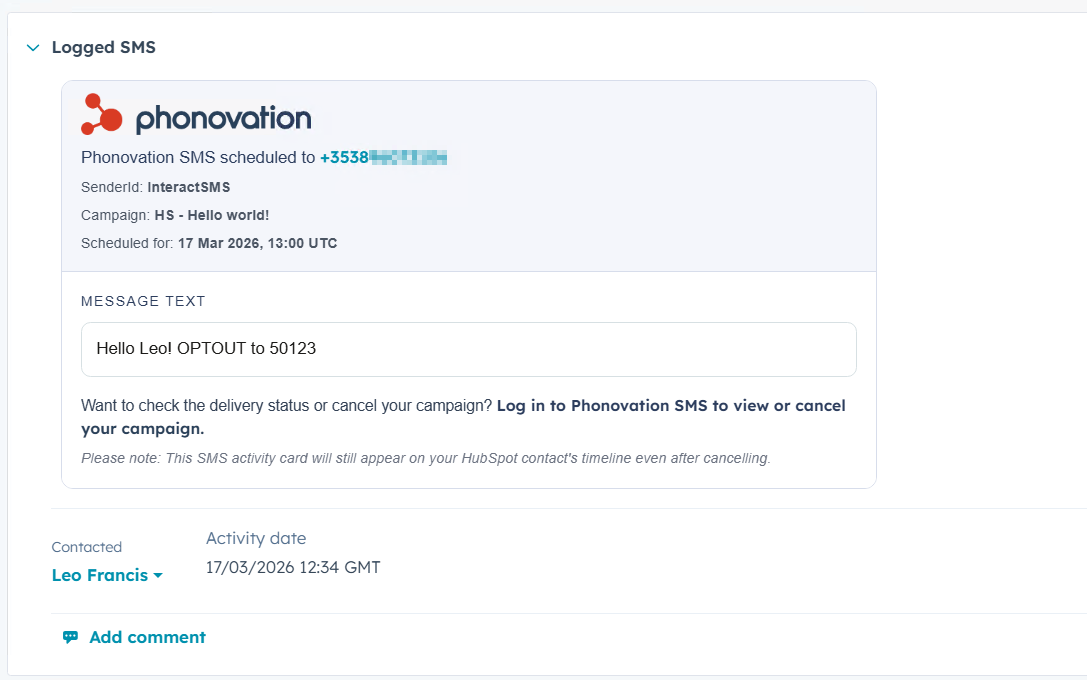Expand the caret beside Leo Francis
Viewport: 1087px width, 680px height.
pos(158,577)
